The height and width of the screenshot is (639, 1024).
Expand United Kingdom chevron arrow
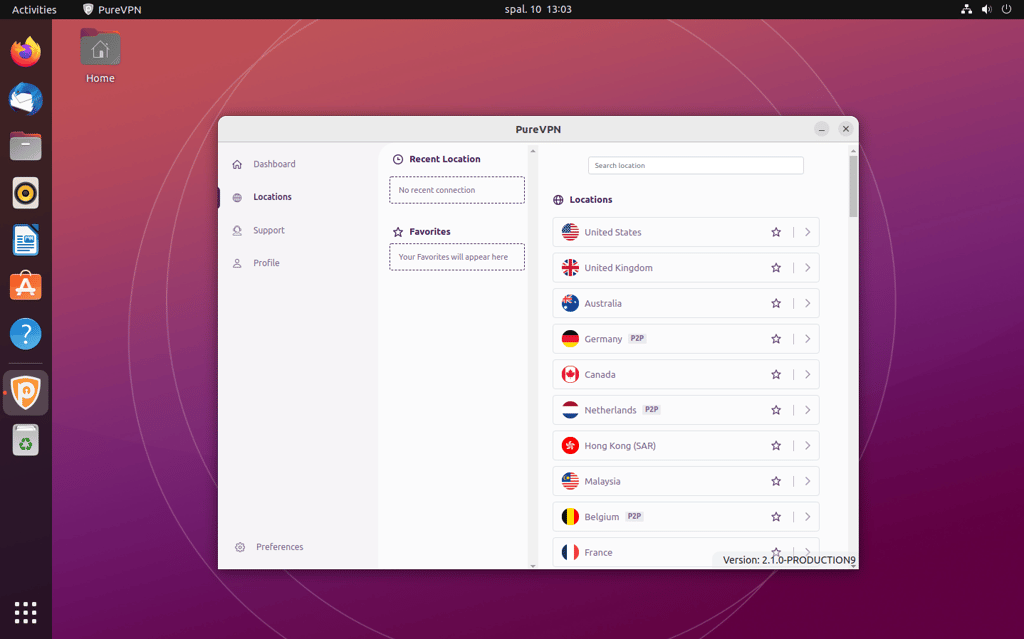point(808,268)
